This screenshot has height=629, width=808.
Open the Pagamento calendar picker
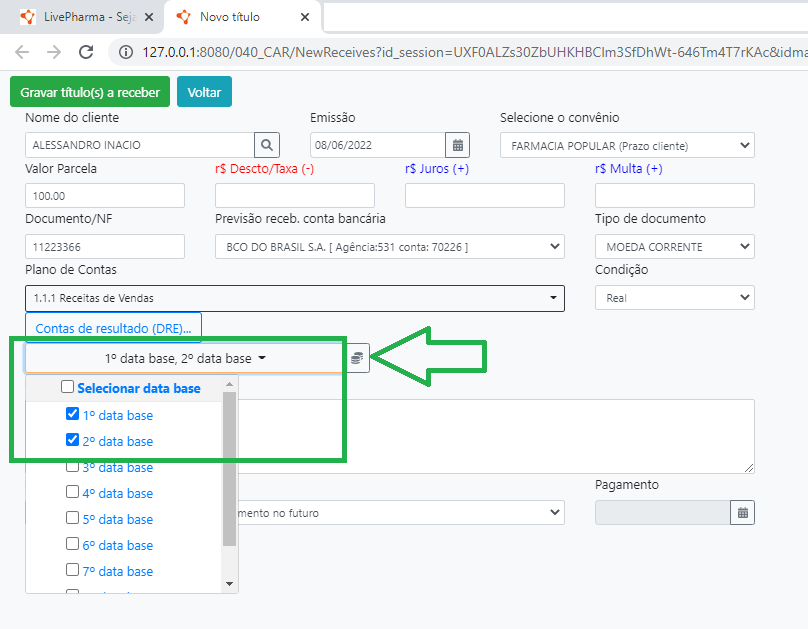pos(742,512)
